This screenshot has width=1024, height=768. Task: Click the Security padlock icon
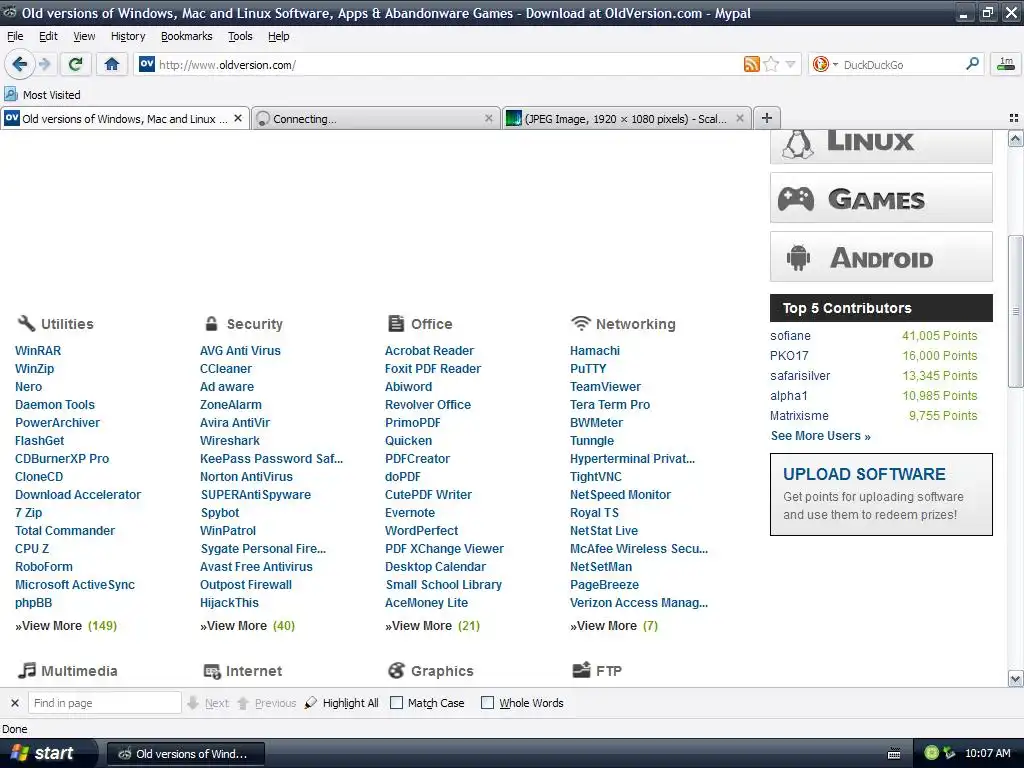tap(212, 323)
